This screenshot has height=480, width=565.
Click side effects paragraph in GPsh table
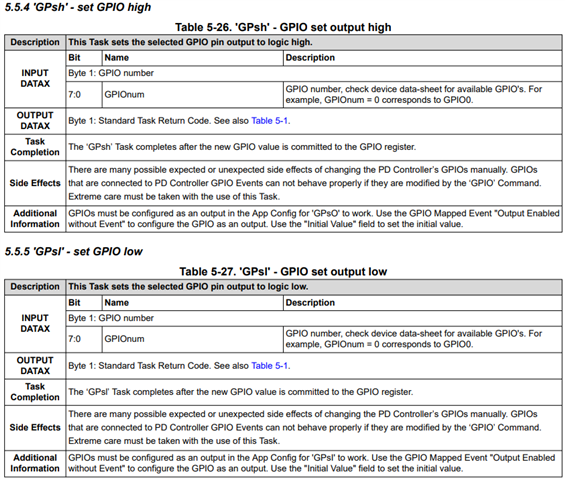pos(305,183)
